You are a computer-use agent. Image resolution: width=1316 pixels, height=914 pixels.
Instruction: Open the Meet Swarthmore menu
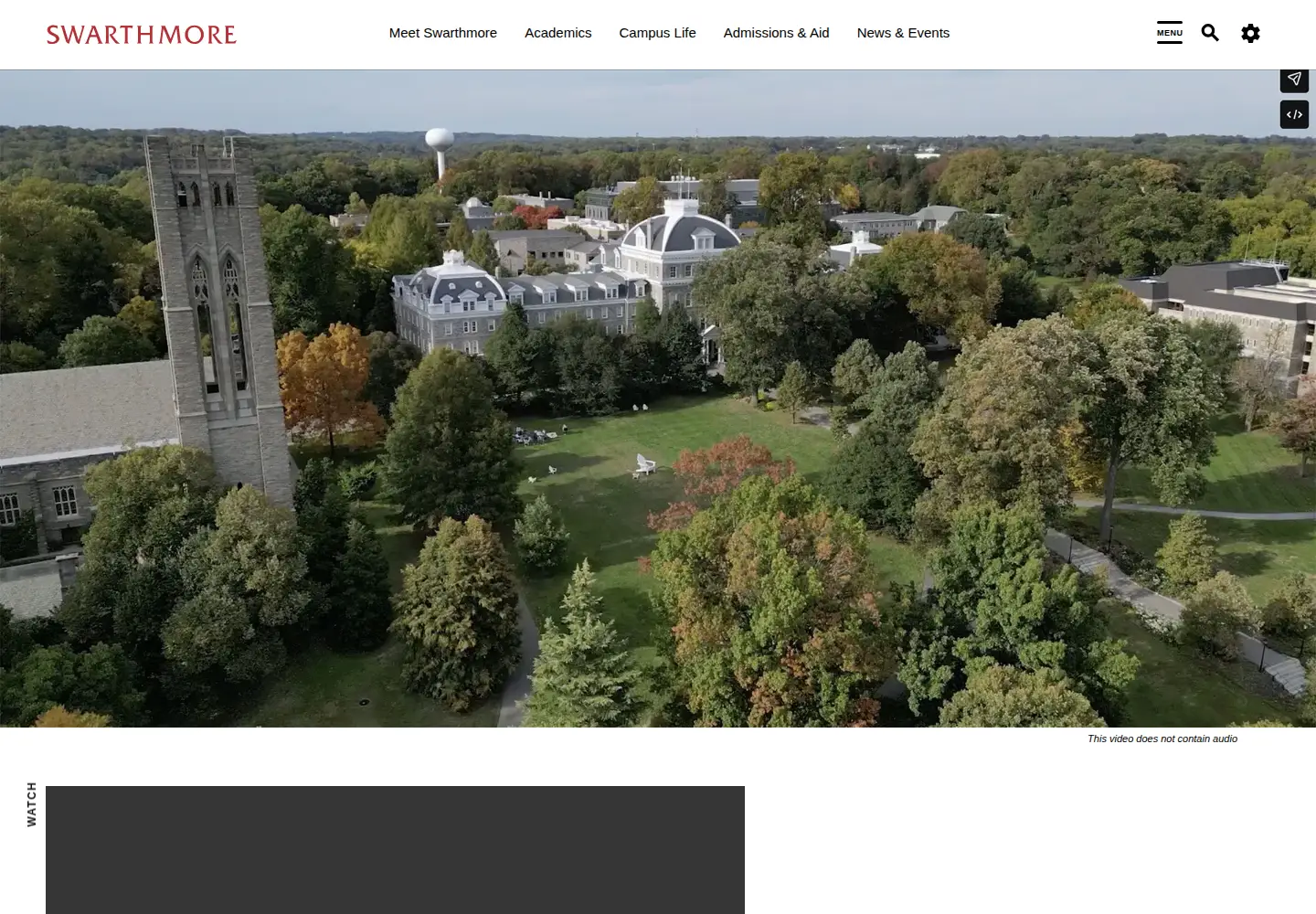pos(443,33)
